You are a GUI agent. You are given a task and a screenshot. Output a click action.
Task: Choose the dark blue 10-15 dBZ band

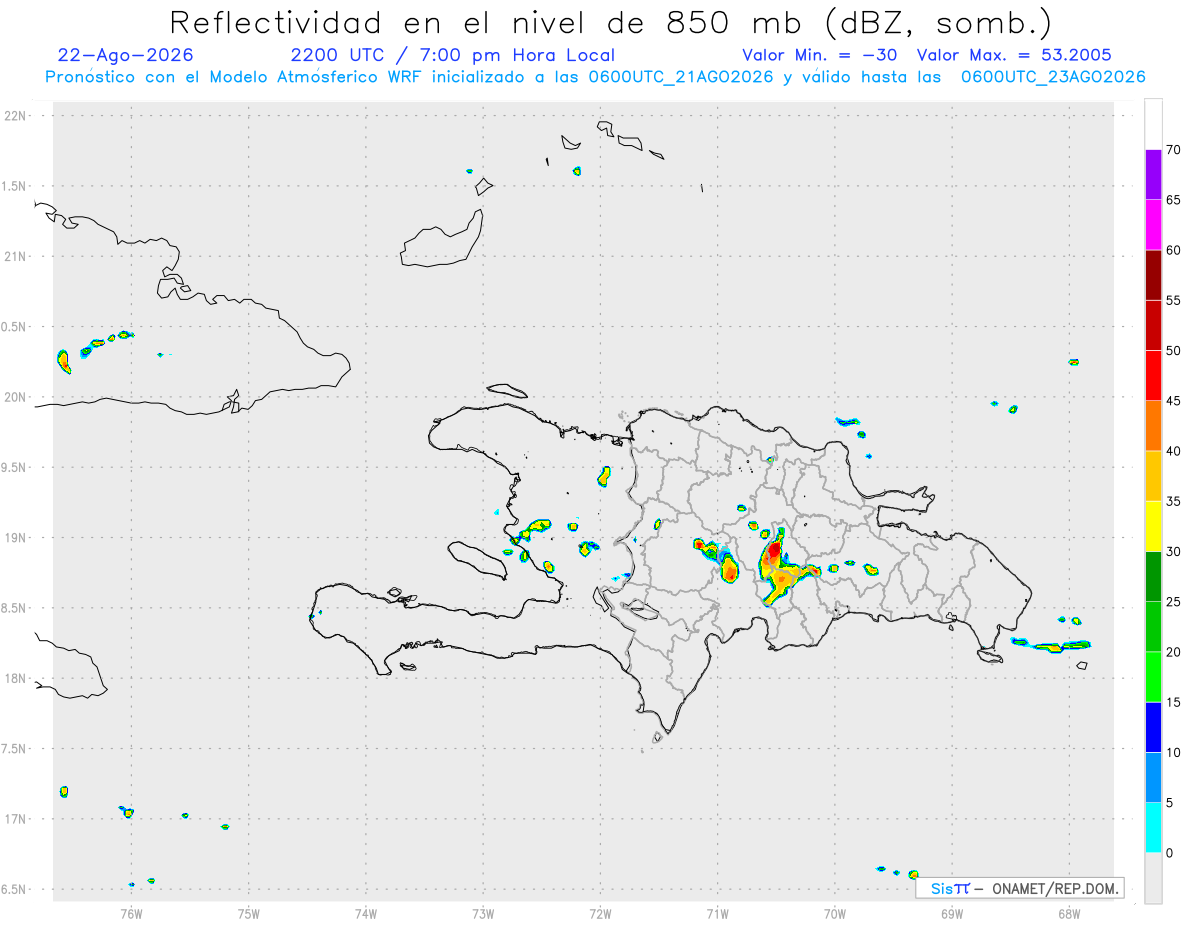coord(1153,728)
